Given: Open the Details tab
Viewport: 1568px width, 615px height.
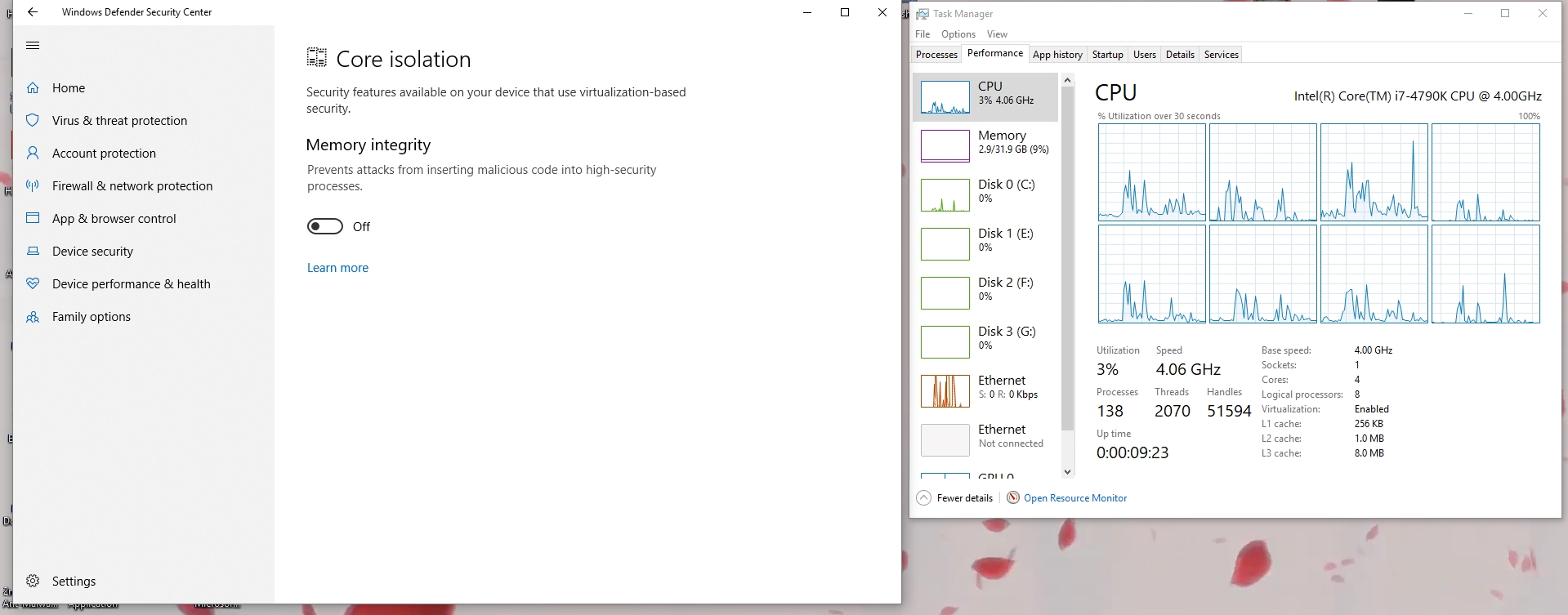Looking at the screenshot, I should pyautogui.click(x=1180, y=55).
